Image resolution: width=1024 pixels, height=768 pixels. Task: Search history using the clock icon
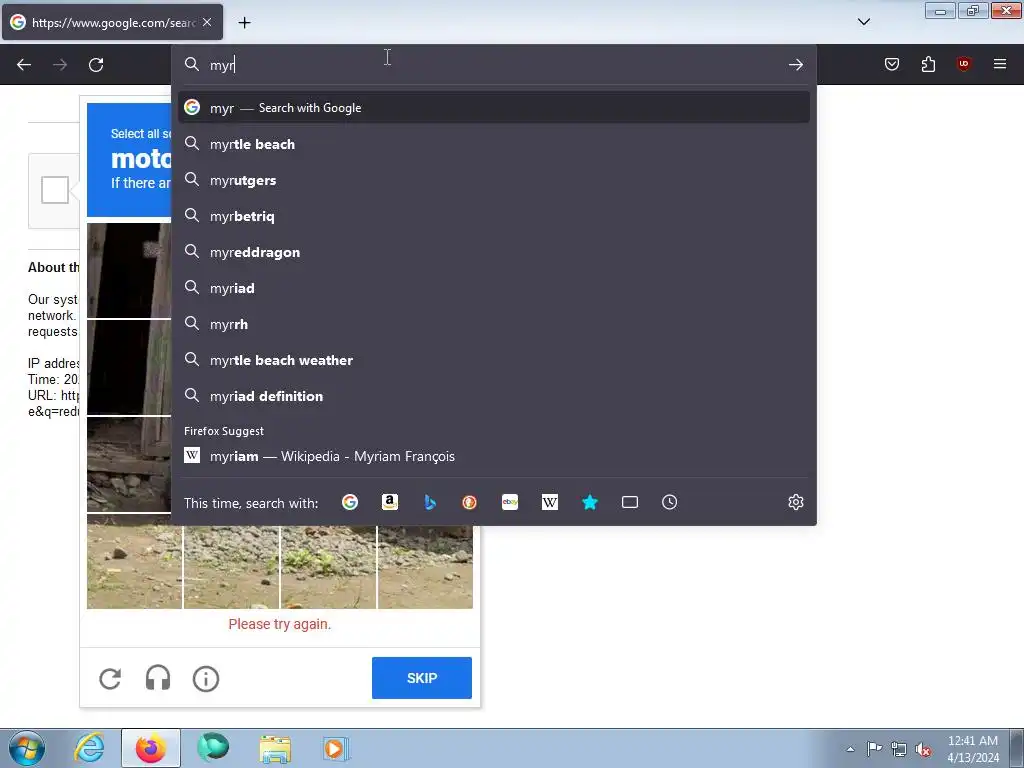coord(669,502)
